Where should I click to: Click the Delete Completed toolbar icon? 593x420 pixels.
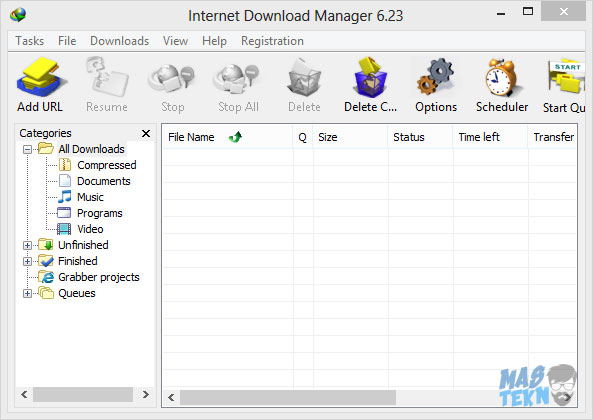[371, 77]
